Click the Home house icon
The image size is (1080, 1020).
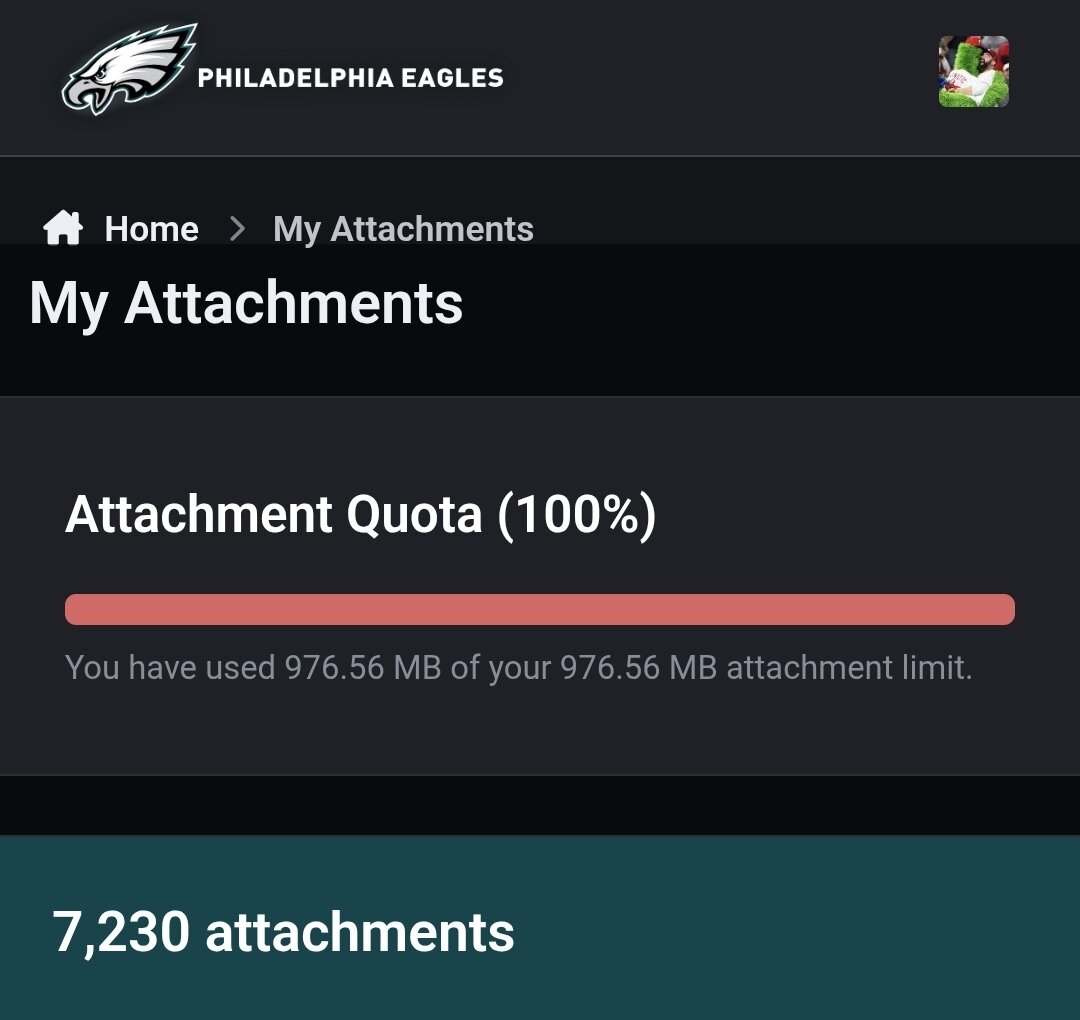(x=63, y=229)
